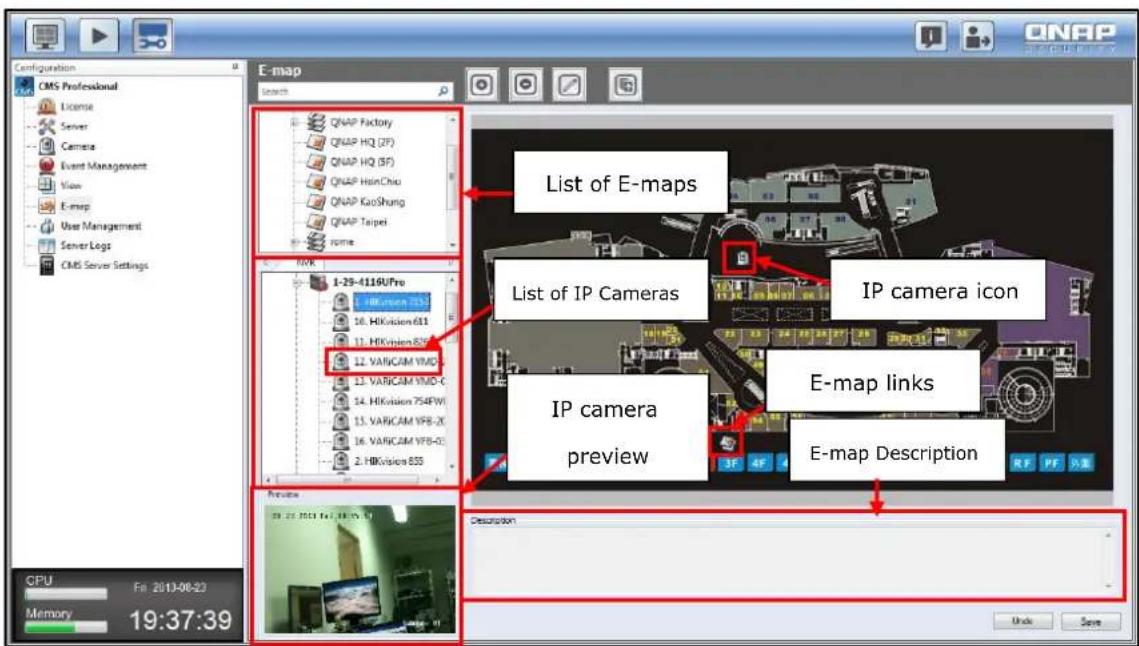Click the logout user icon
This screenshot has height=646, width=1139.
978,36
